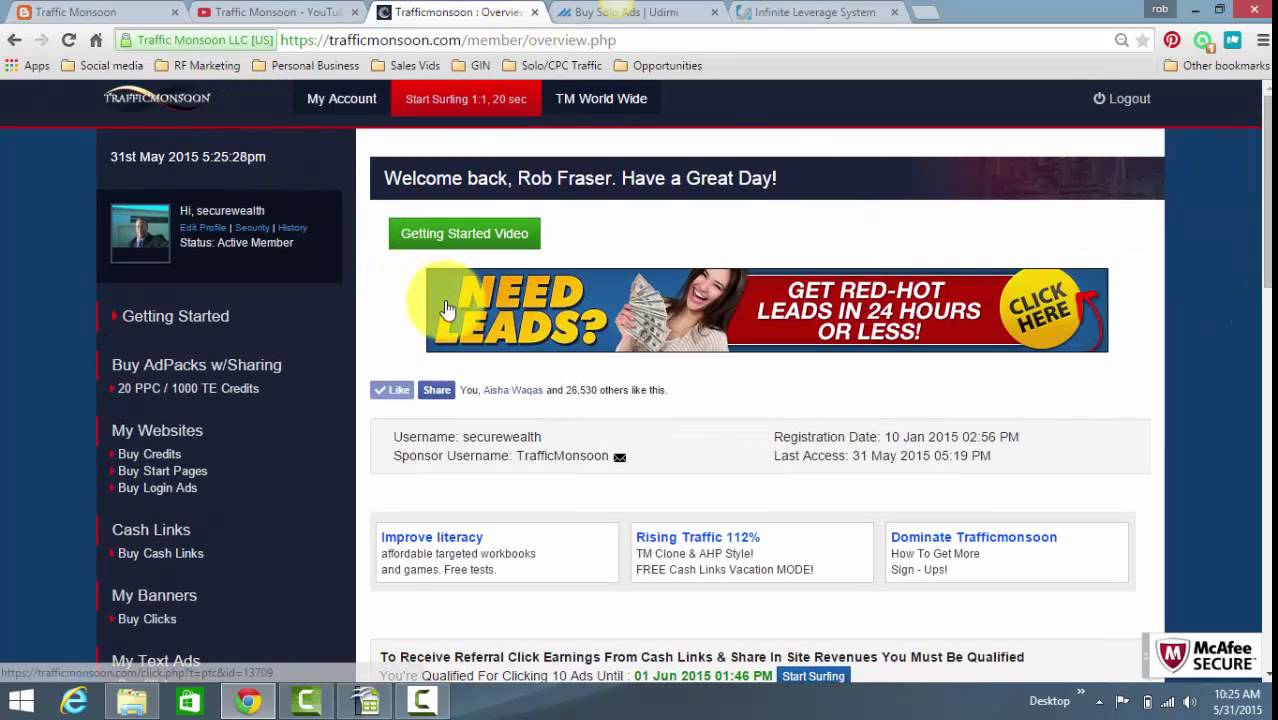This screenshot has height=720, width=1278.
Task: Click the battery tray icon
Action: pyautogui.click(x=1147, y=701)
